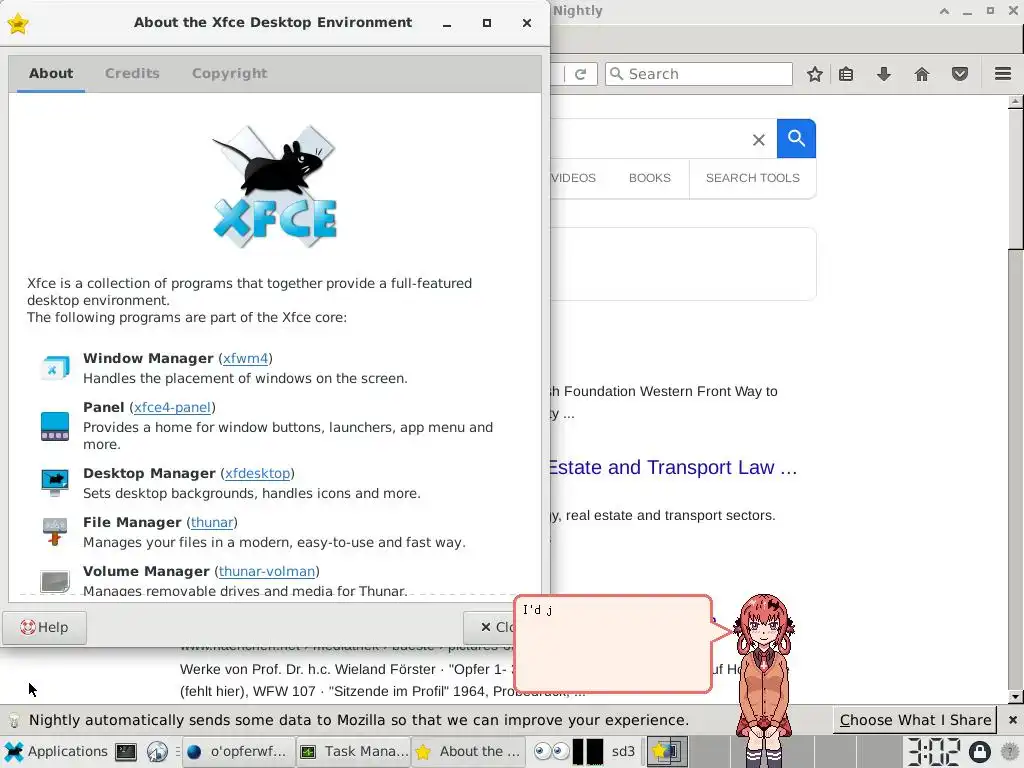The width and height of the screenshot is (1024, 768).
Task: Click the mascot's speech bubble
Action: point(613,643)
